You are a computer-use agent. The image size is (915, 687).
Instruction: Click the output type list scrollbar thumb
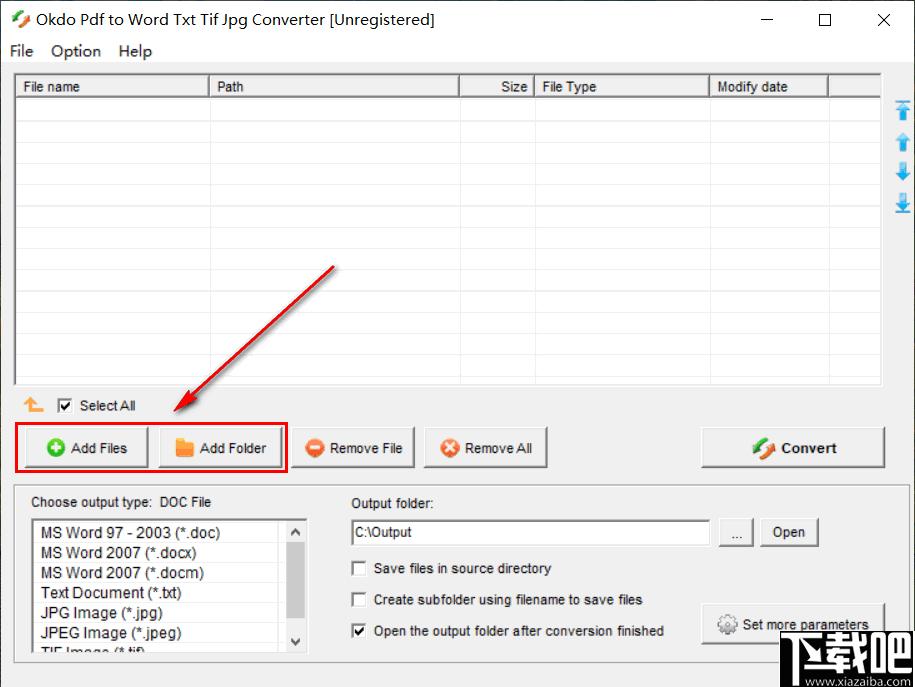coord(295,580)
